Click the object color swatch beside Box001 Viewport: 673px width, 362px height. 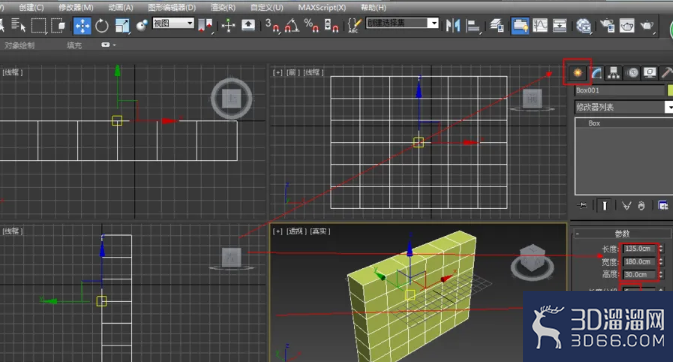click(670, 90)
